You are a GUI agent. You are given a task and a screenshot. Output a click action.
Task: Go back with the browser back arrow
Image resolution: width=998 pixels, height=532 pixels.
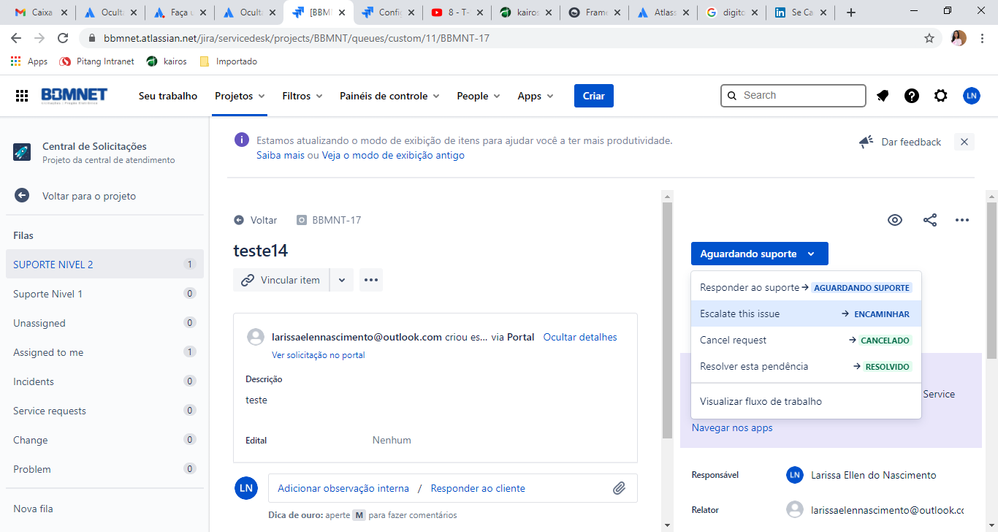coord(16,38)
